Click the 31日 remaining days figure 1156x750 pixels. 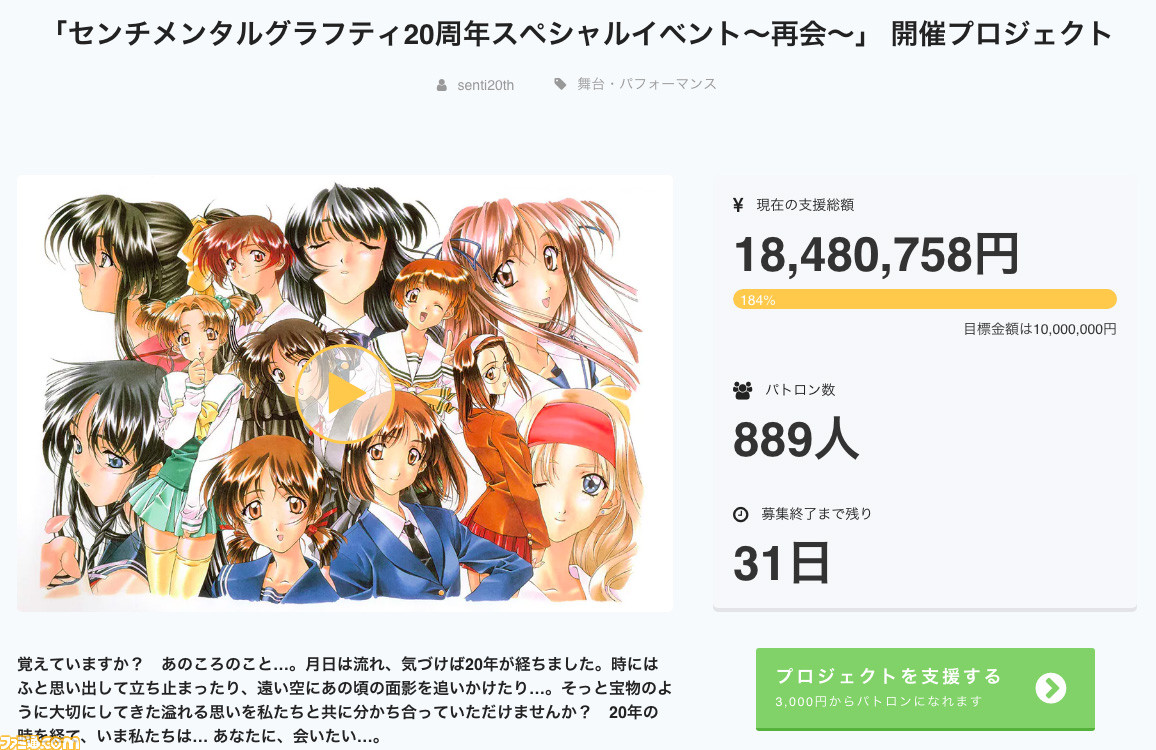click(x=781, y=562)
